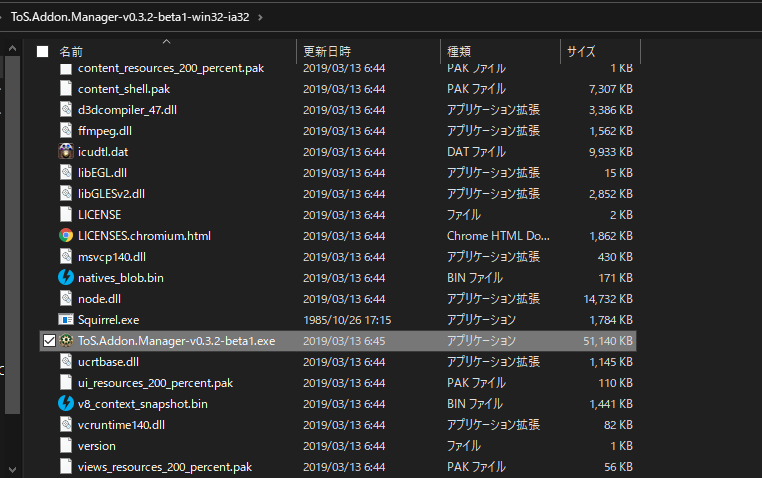Select v8_context_snapshot.bin file name
Image resolution: width=762 pixels, height=478 pixels.
[143, 404]
